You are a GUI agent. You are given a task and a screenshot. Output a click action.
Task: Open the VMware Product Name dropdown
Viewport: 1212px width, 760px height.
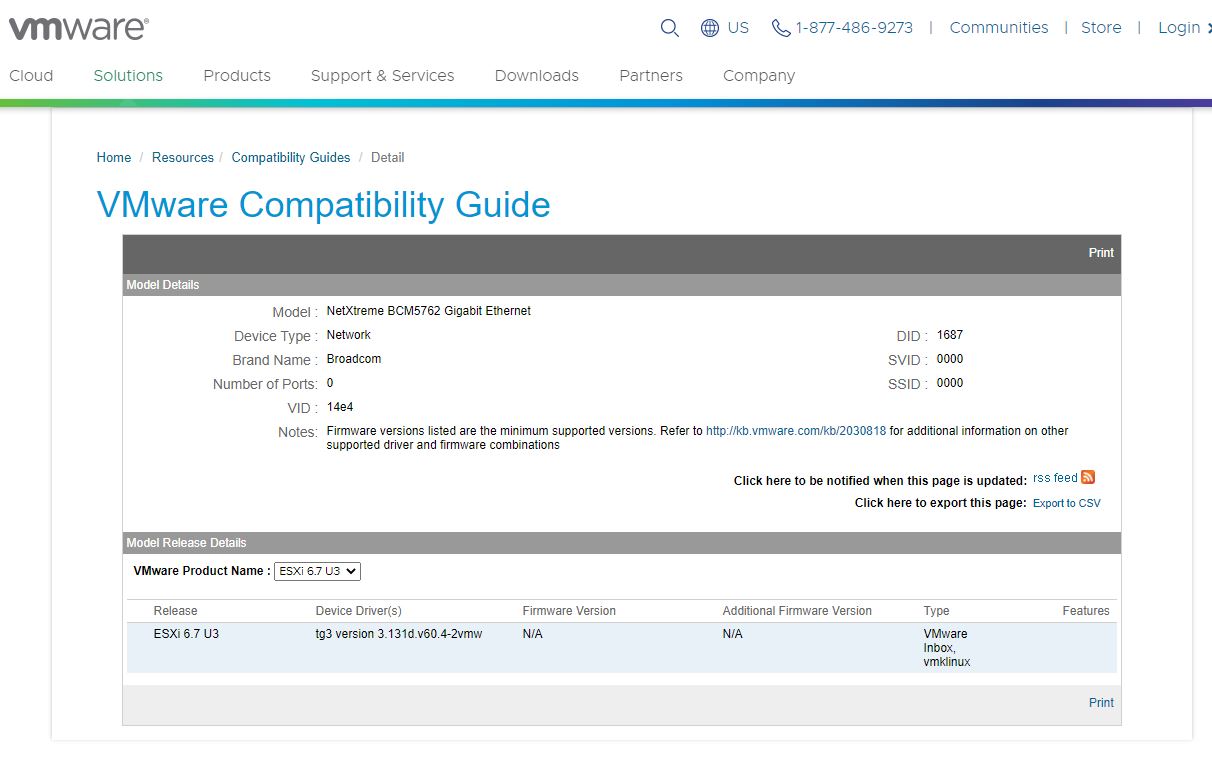pyautogui.click(x=317, y=571)
